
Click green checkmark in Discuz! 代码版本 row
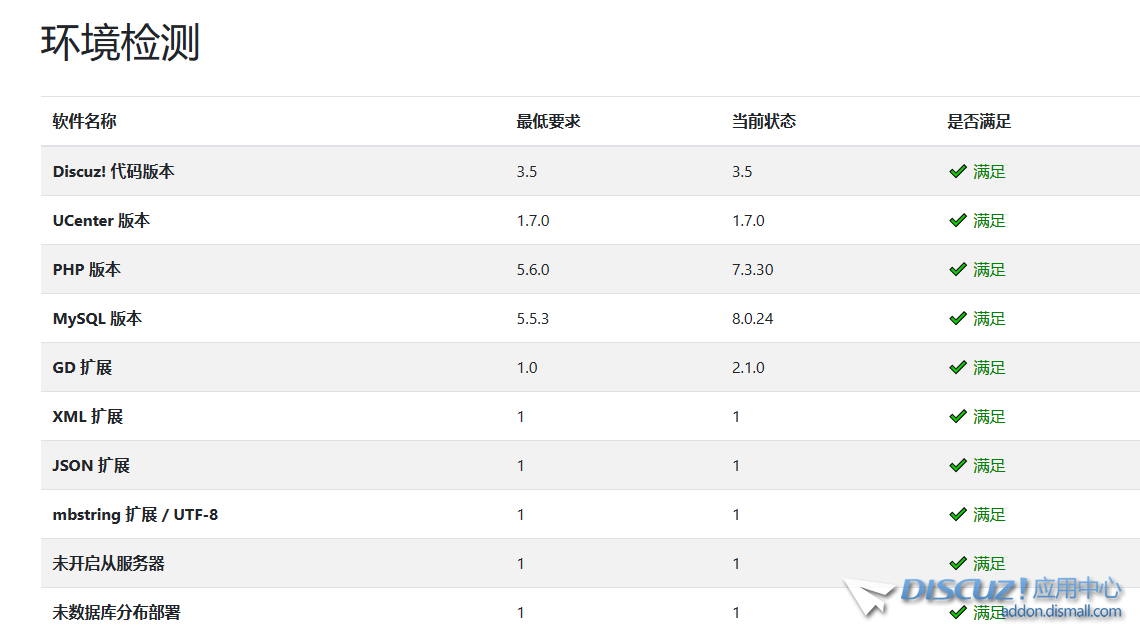point(958,172)
